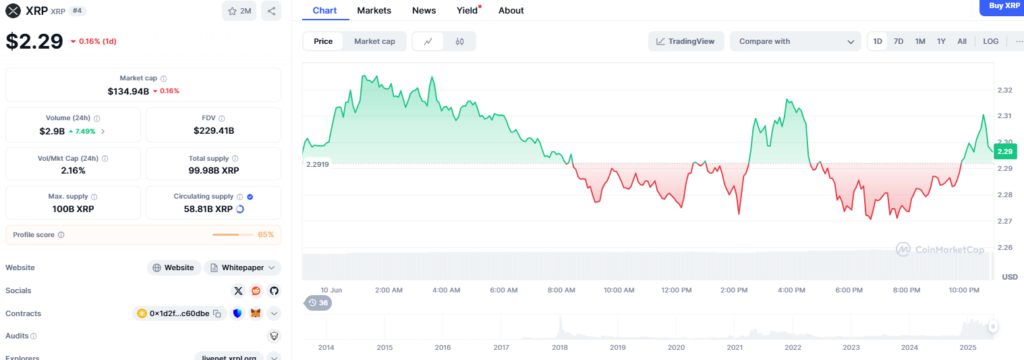Image resolution: width=1024 pixels, height=360 pixels.
Task: Open the TradingView chart button
Action: coord(686,41)
